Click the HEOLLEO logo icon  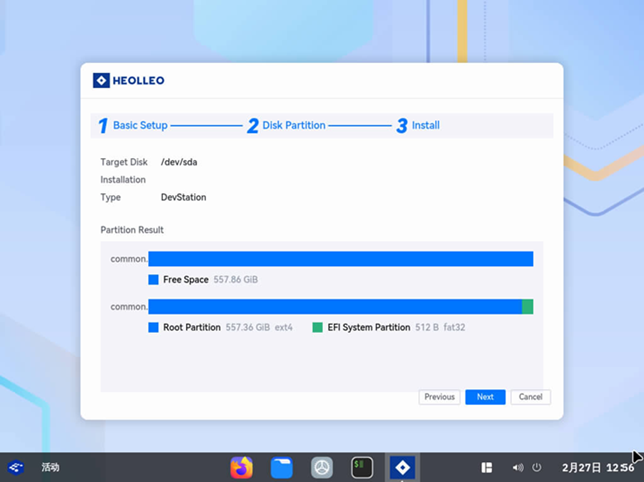101,81
